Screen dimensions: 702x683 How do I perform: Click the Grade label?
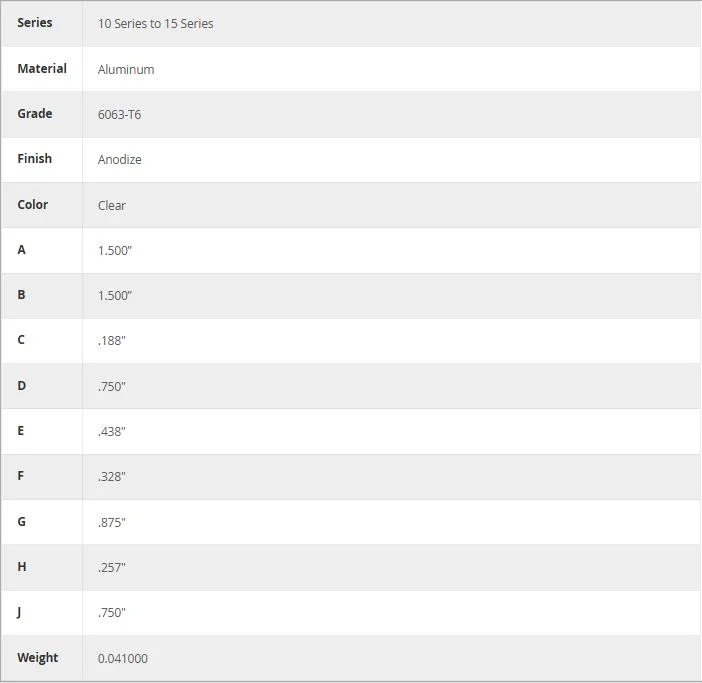(34, 114)
